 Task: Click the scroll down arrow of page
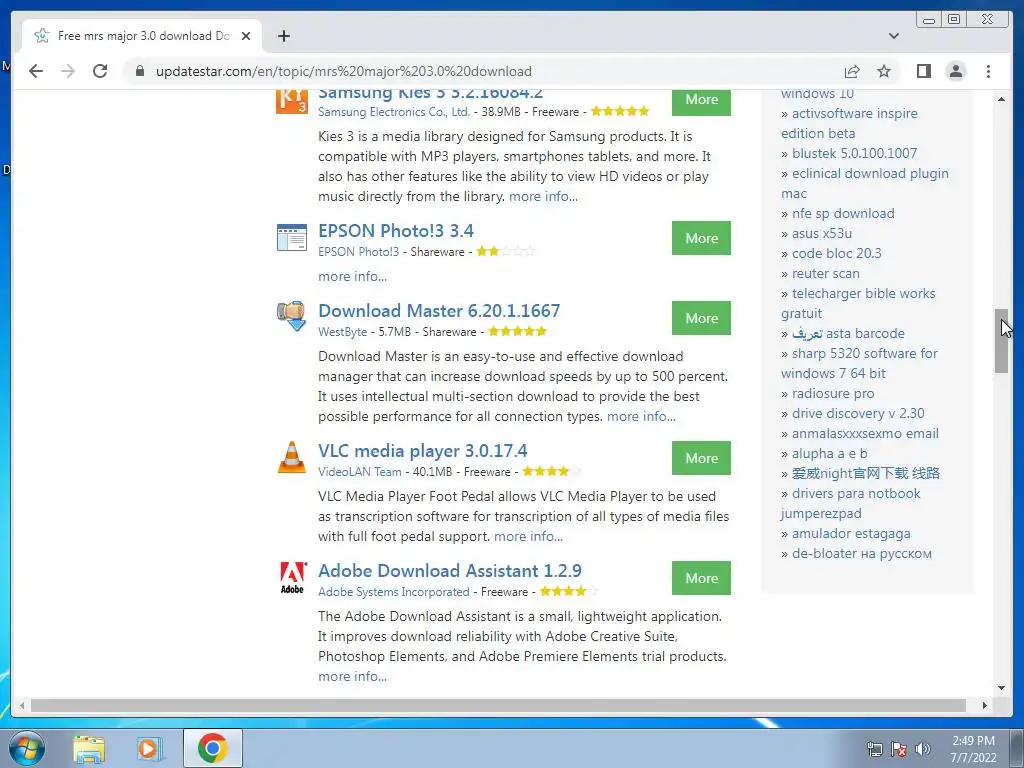(1001, 688)
